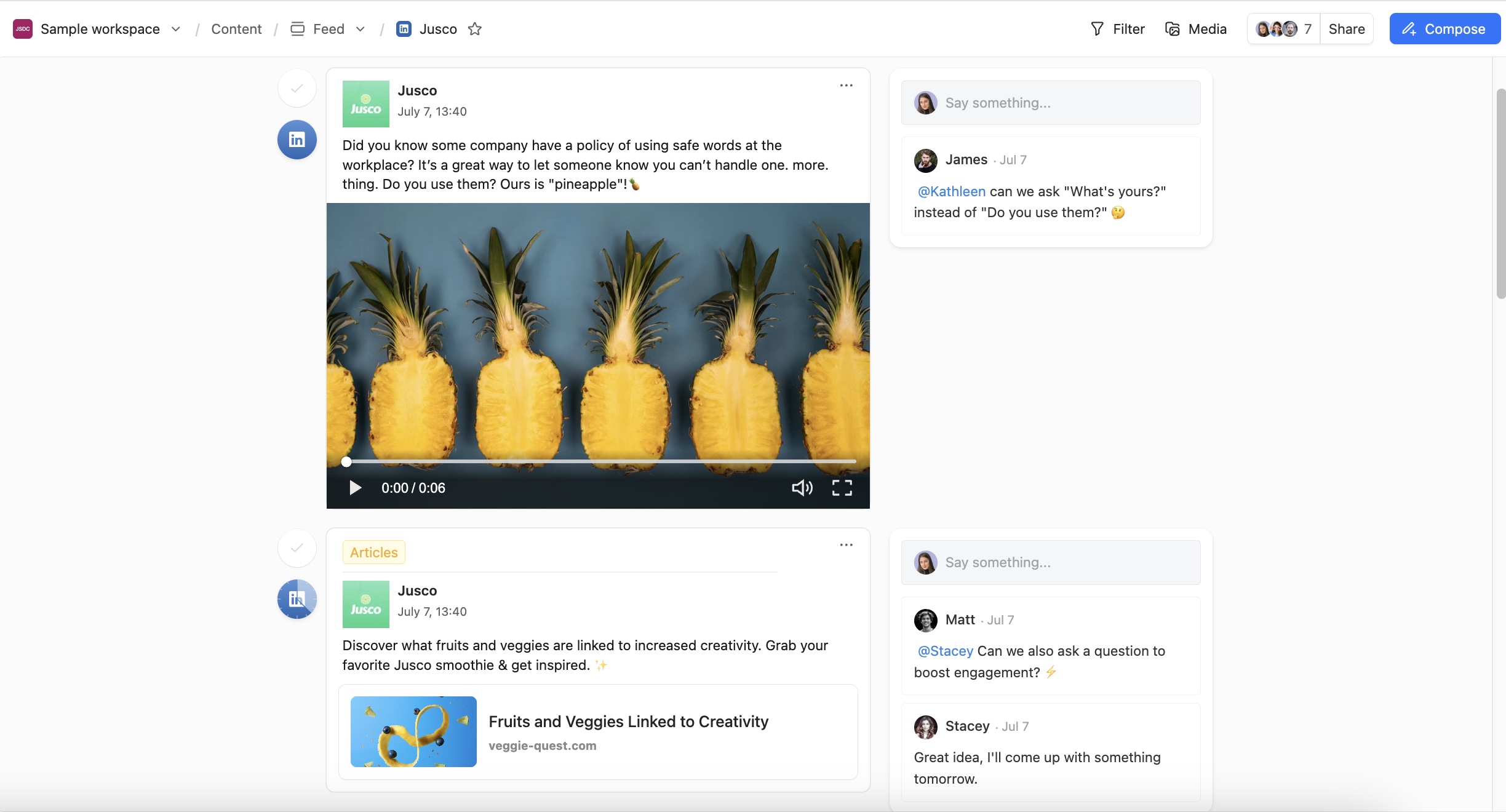The image size is (1506, 812).
Task: Open the Filter options
Action: [x=1117, y=29]
